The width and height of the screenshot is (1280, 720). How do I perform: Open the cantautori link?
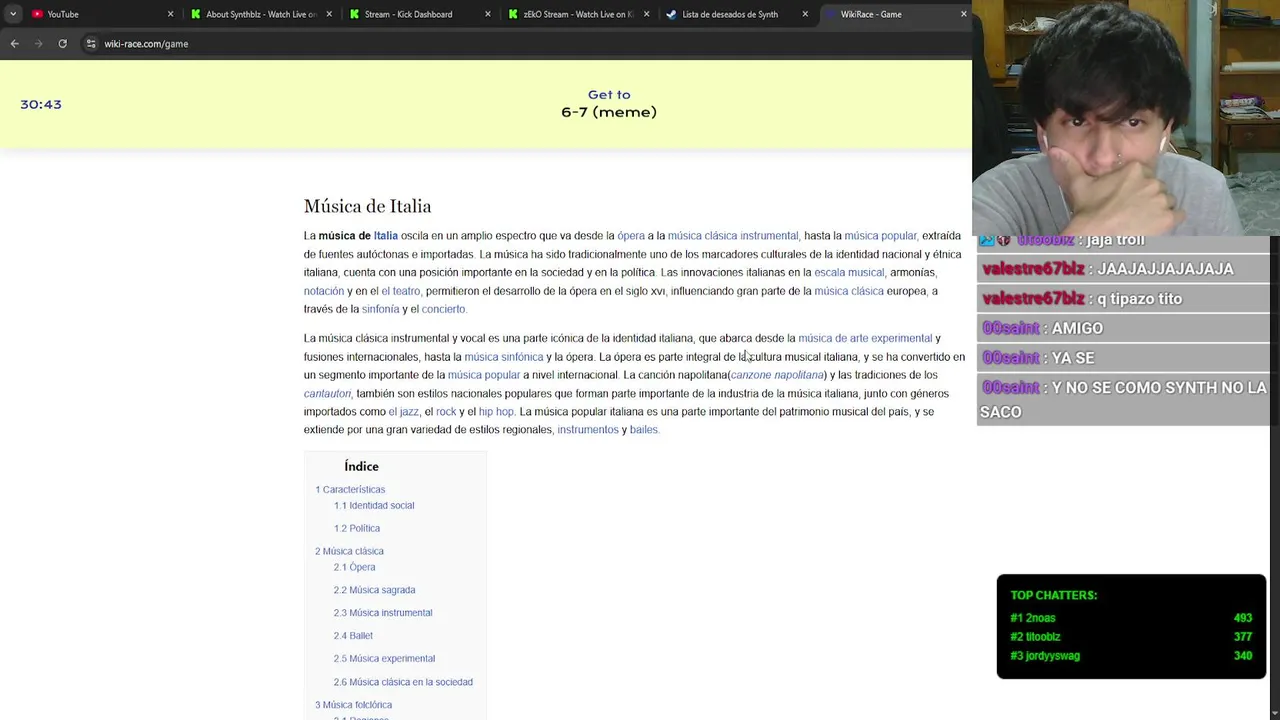tap(327, 394)
